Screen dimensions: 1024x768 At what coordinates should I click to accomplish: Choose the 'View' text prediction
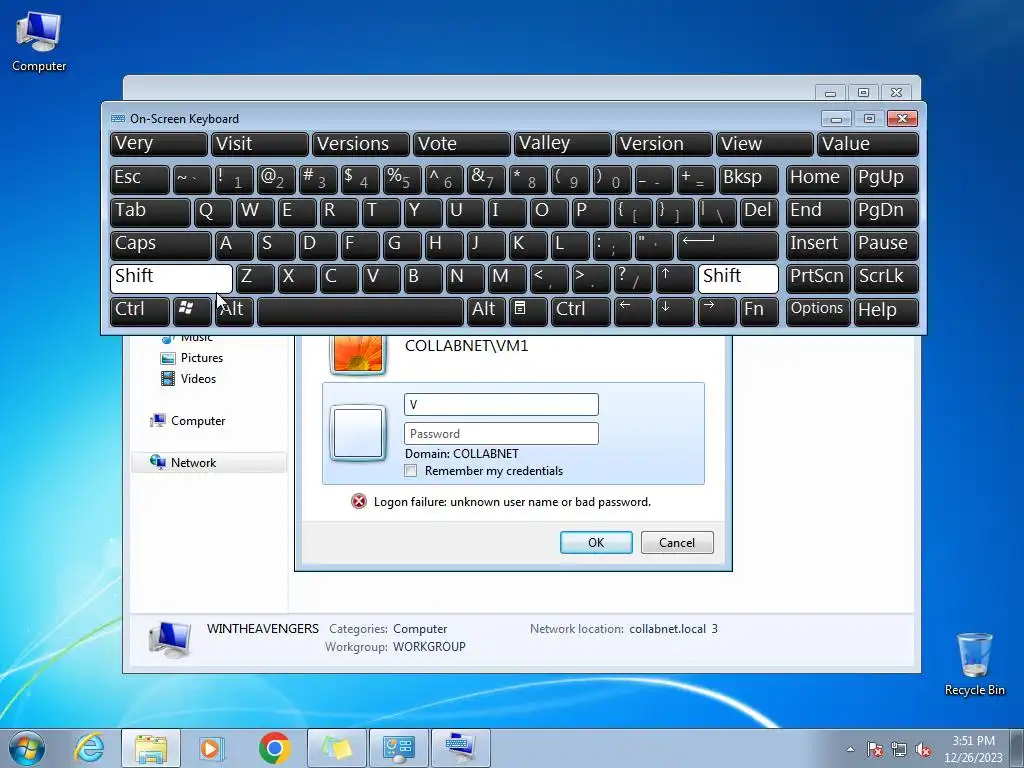pyautogui.click(x=765, y=144)
